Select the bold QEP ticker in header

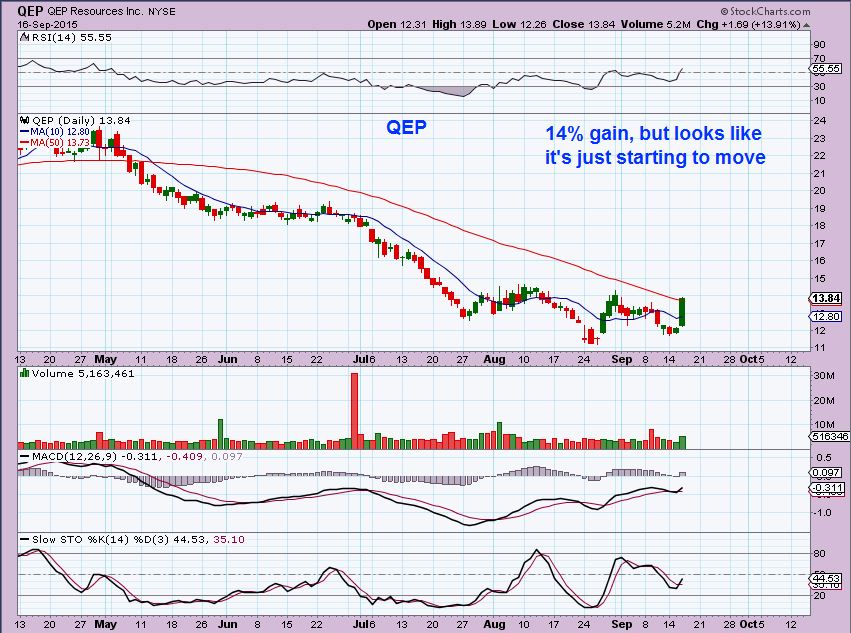click(x=30, y=11)
